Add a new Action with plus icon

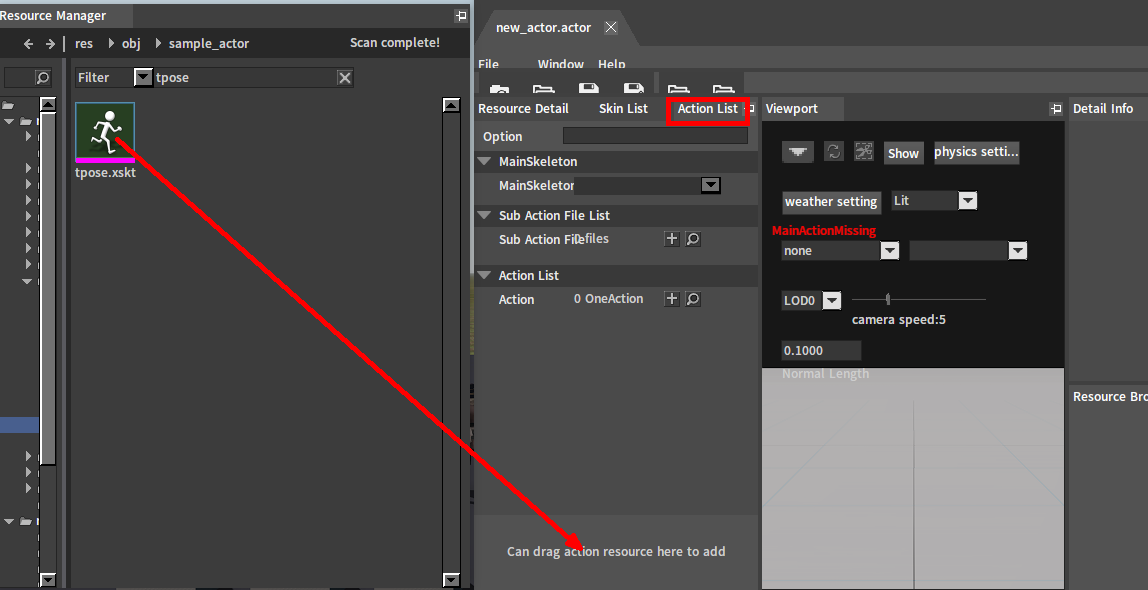(x=672, y=299)
